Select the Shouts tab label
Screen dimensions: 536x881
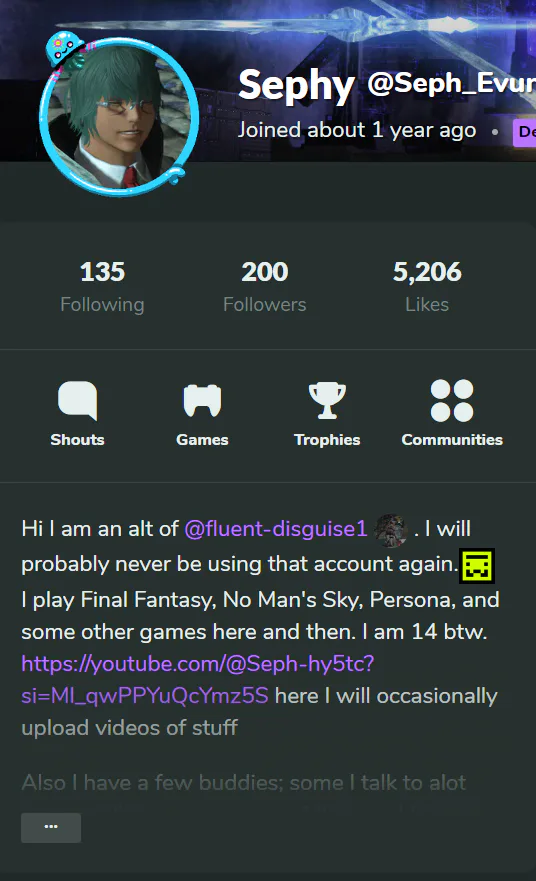78,439
